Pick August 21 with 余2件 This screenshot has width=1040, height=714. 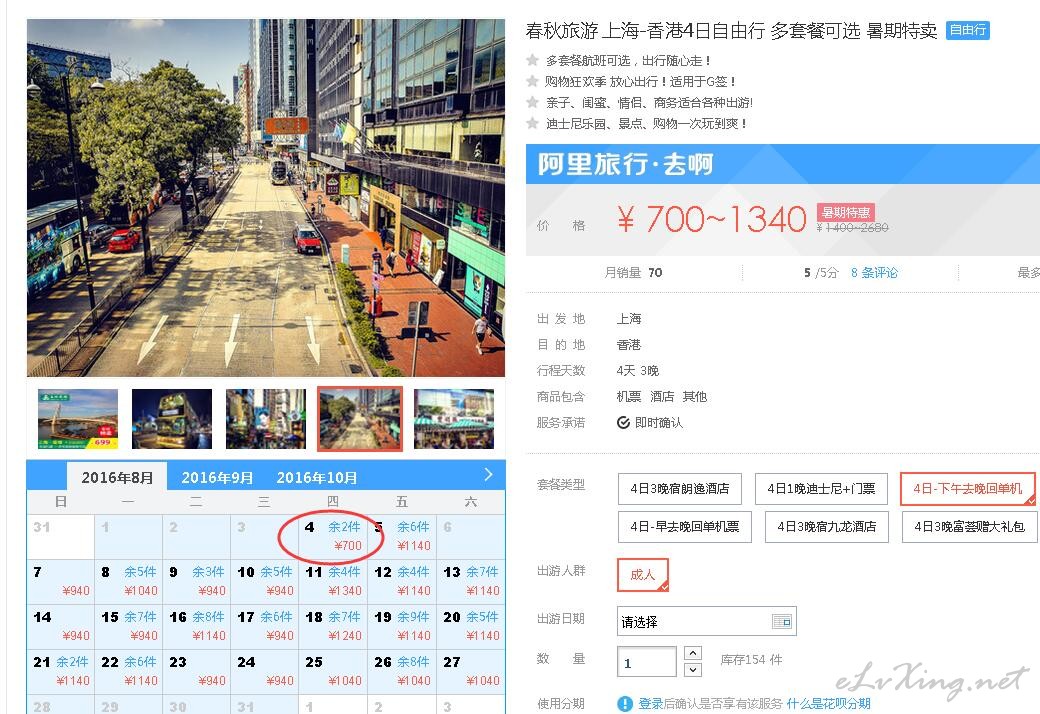(60, 672)
